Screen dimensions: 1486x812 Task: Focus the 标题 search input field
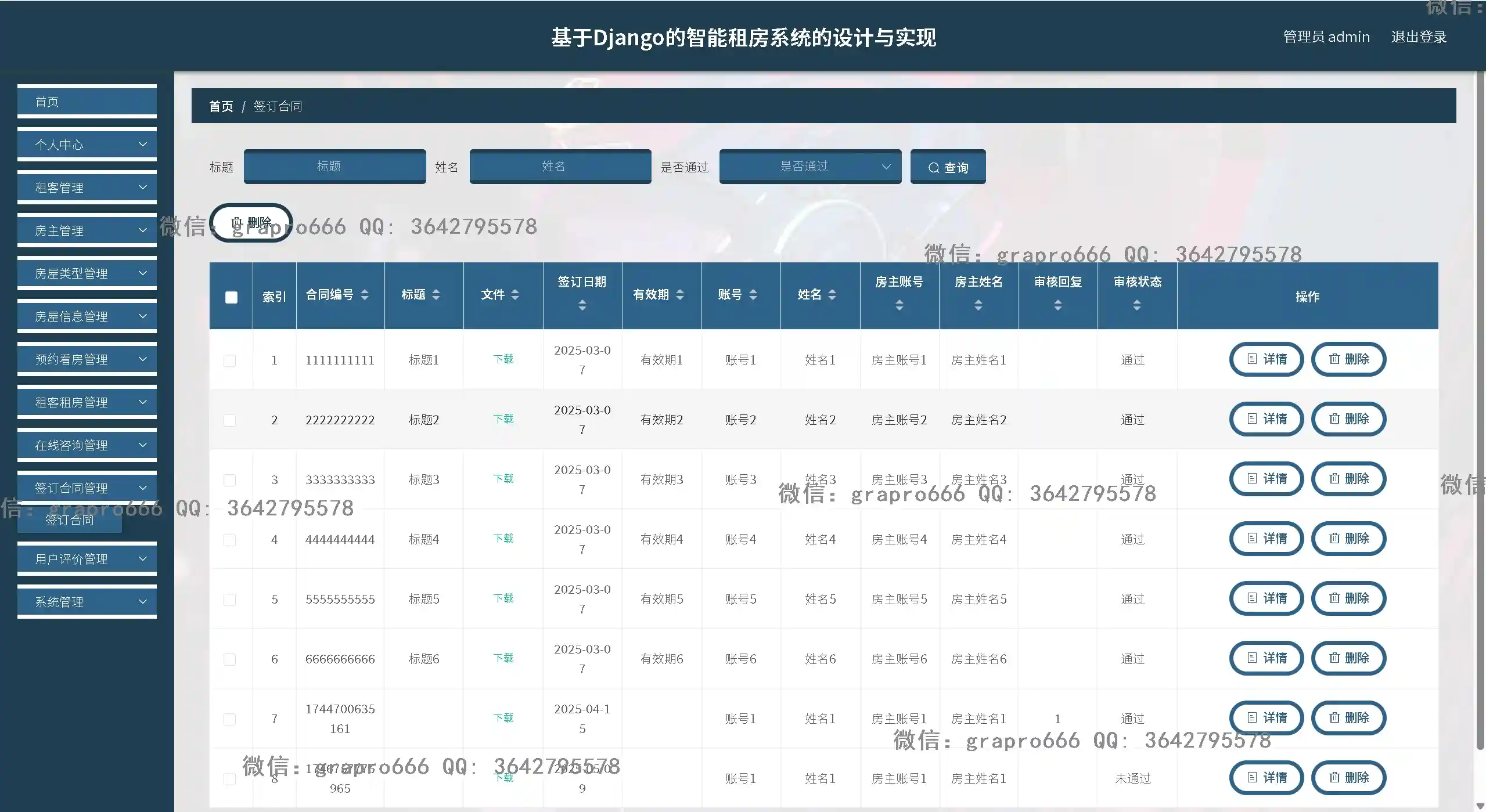[x=334, y=167]
